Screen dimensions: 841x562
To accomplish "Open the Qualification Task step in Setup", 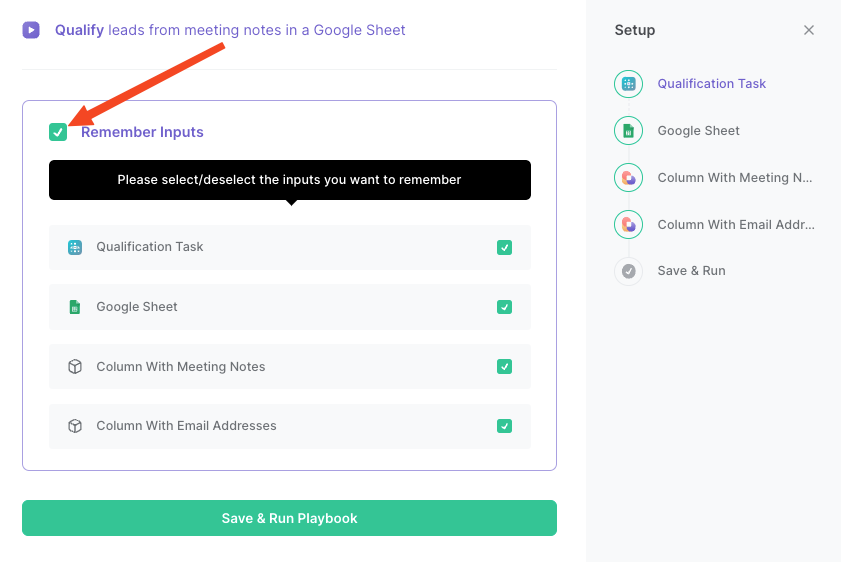I will (x=711, y=84).
